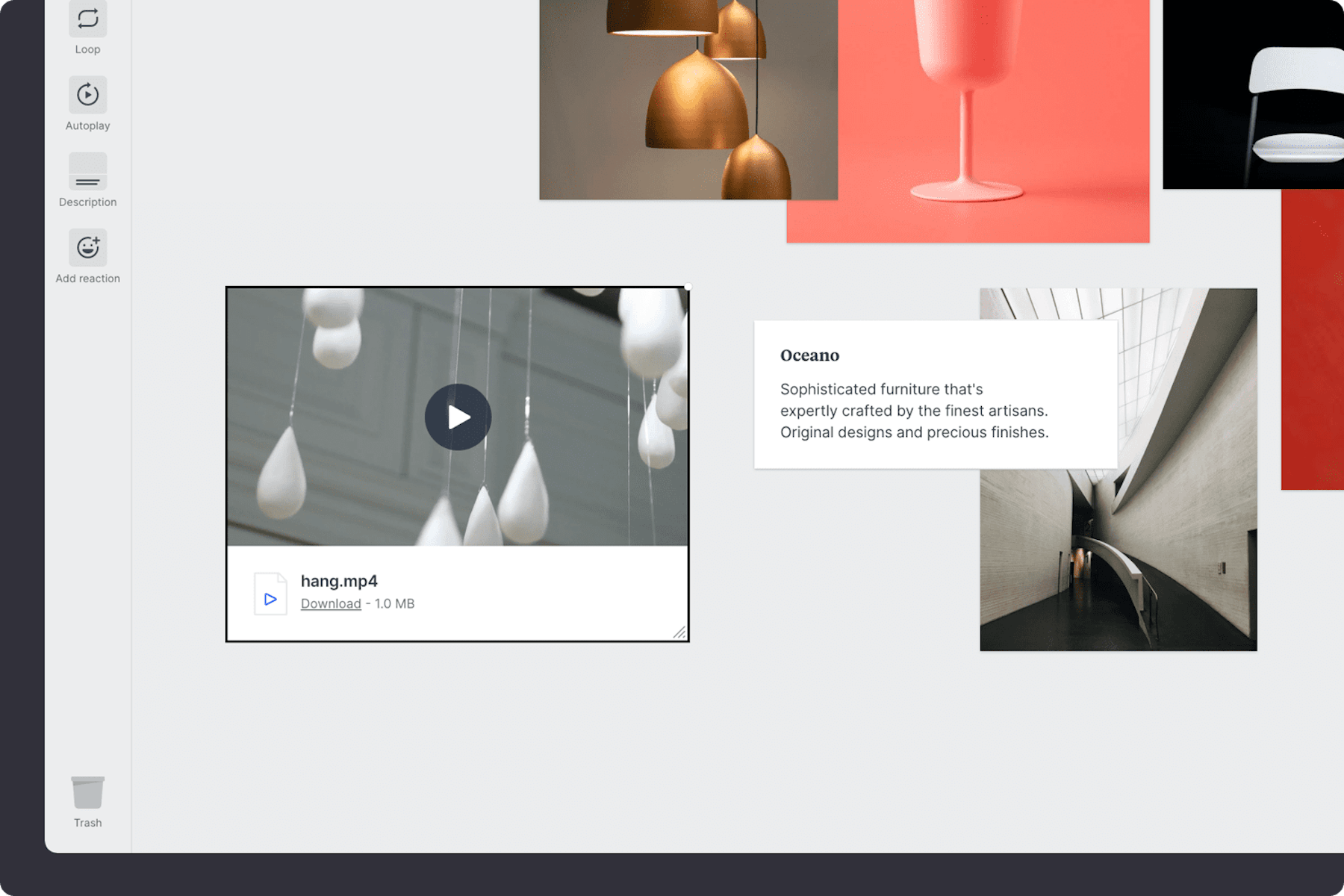This screenshot has height=896, width=1344.
Task: Click the hang.mp4 file name
Action: [x=339, y=581]
